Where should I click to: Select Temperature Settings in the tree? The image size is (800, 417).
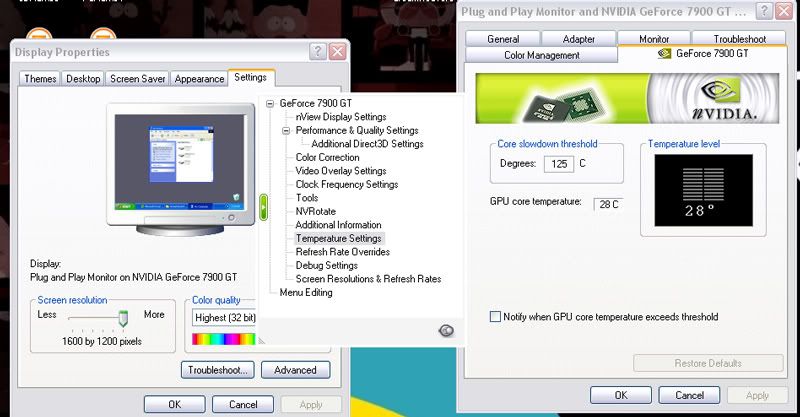(339, 238)
